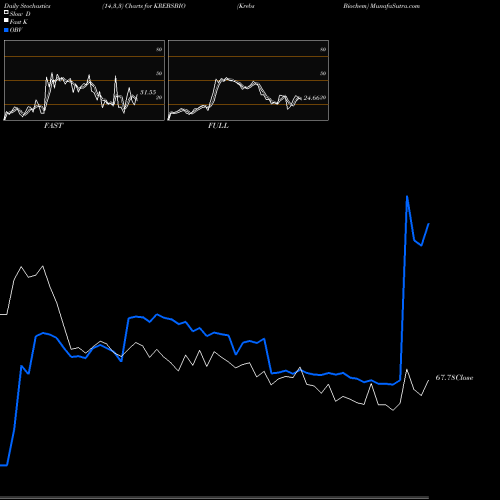Click the 'Charts for KREBSBIO' heading text

155,6
